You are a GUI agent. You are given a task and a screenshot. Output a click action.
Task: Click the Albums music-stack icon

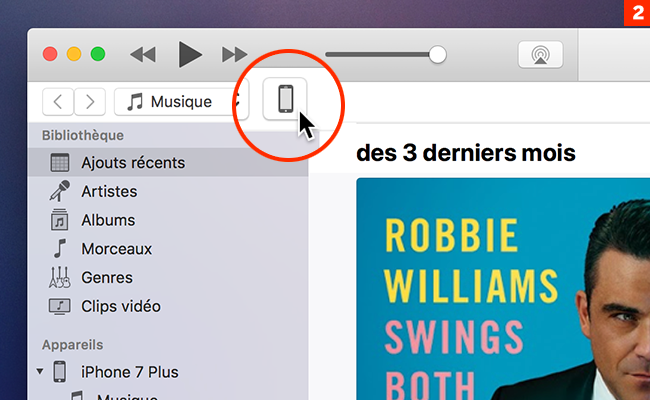tap(60, 220)
